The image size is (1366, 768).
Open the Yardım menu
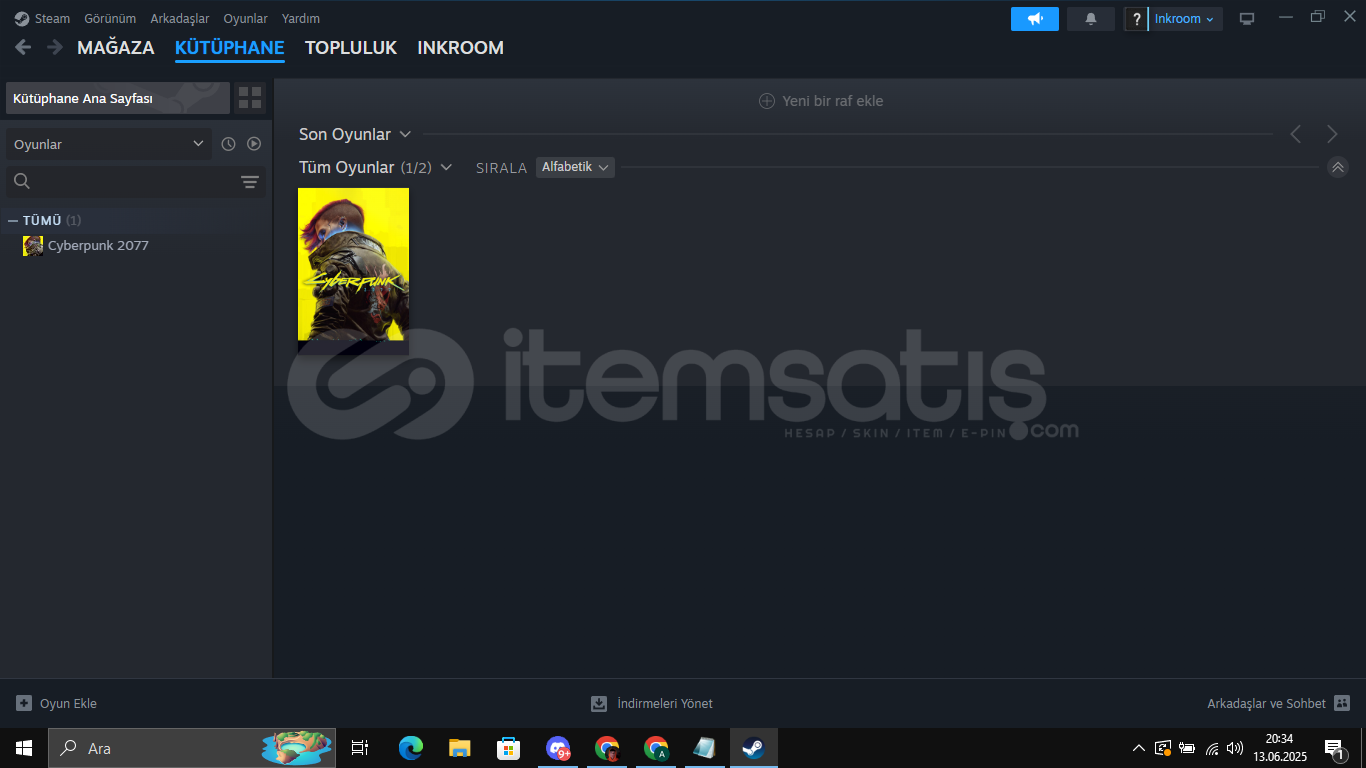(301, 18)
